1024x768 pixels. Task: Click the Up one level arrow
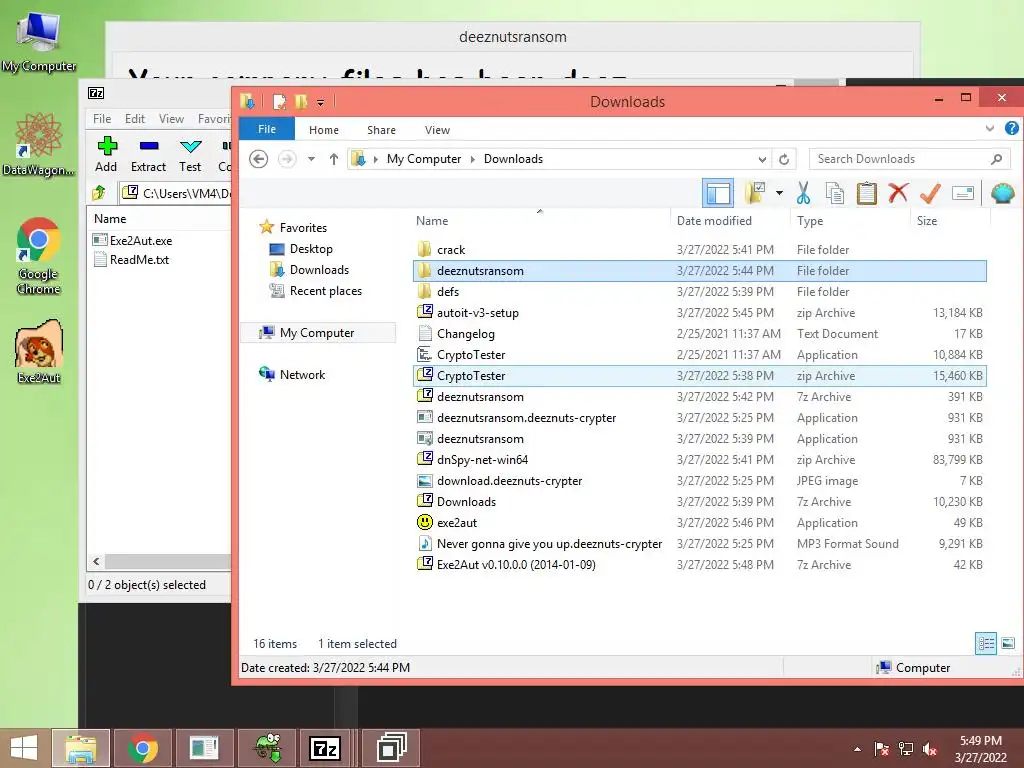[334, 159]
